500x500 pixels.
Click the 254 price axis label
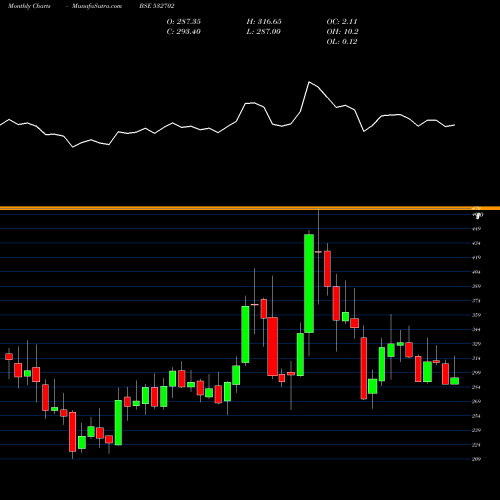click(477, 416)
